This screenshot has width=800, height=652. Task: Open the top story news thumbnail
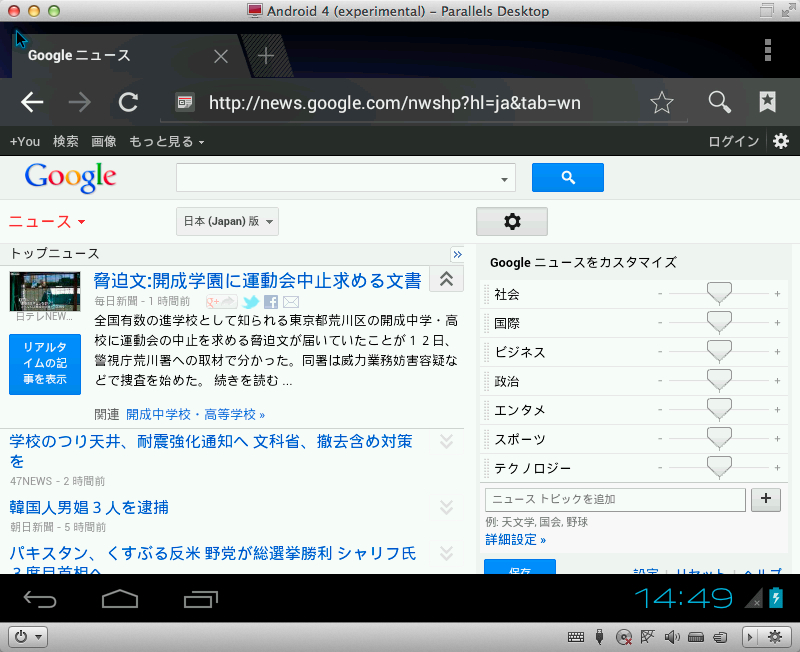tap(45, 291)
